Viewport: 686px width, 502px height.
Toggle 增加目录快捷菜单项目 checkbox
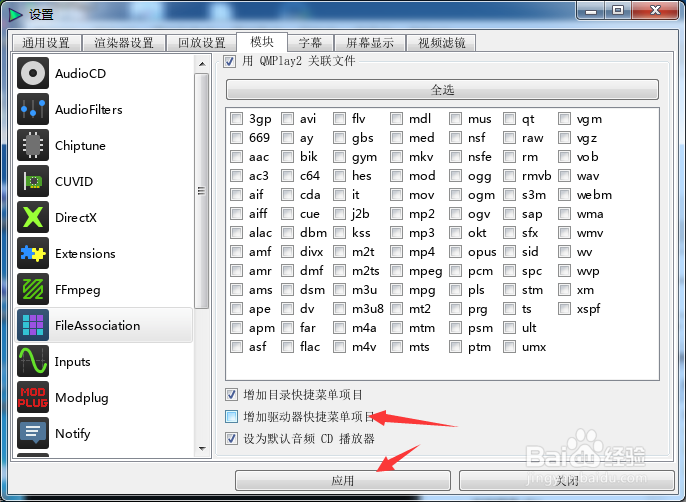pos(231,395)
